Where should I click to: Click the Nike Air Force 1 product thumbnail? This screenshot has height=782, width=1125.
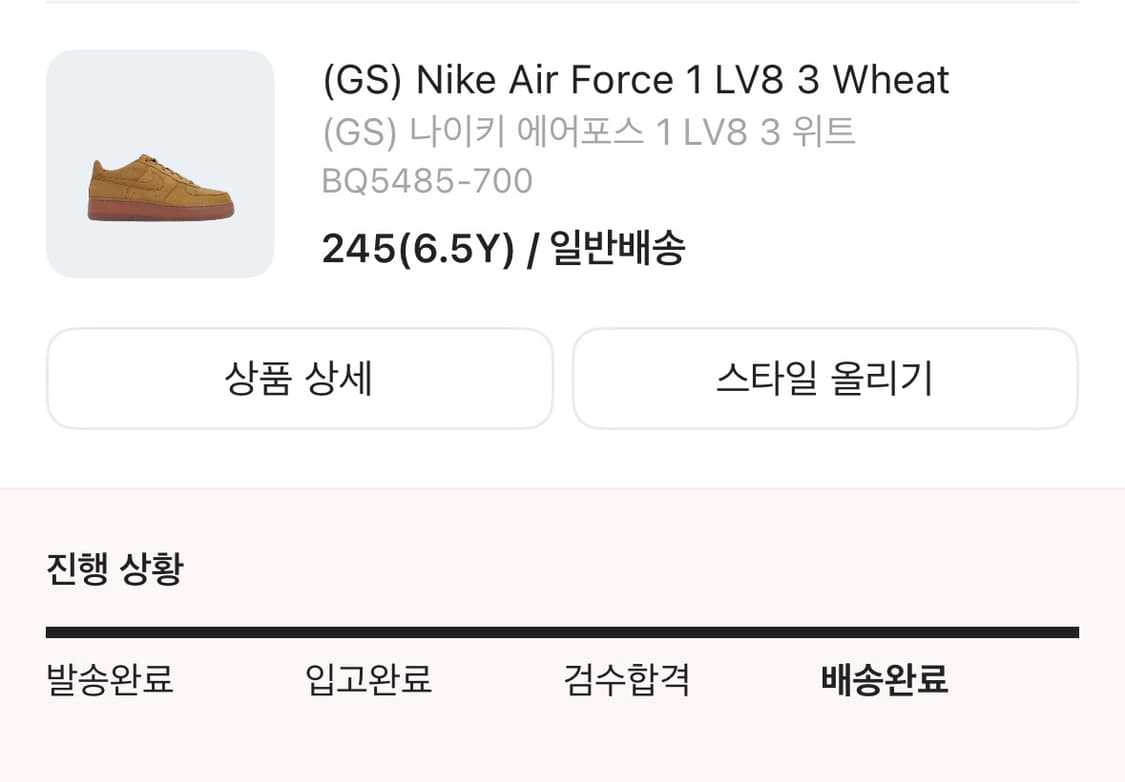160,164
